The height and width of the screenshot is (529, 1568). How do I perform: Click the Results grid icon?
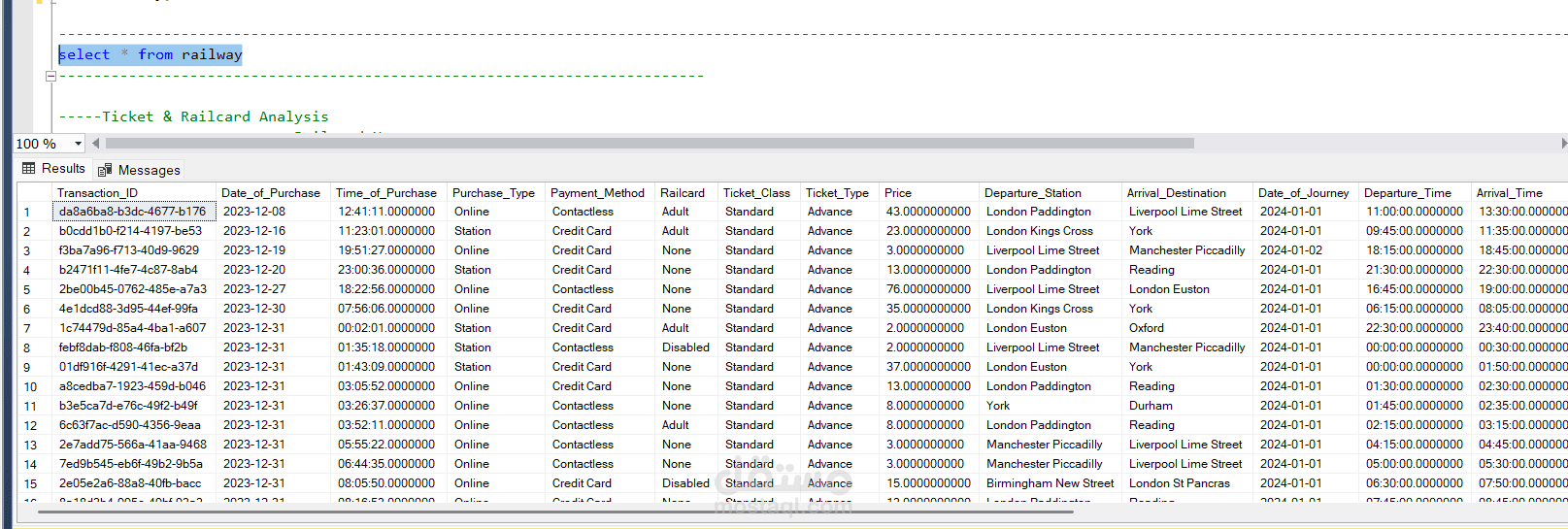pos(29,169)
